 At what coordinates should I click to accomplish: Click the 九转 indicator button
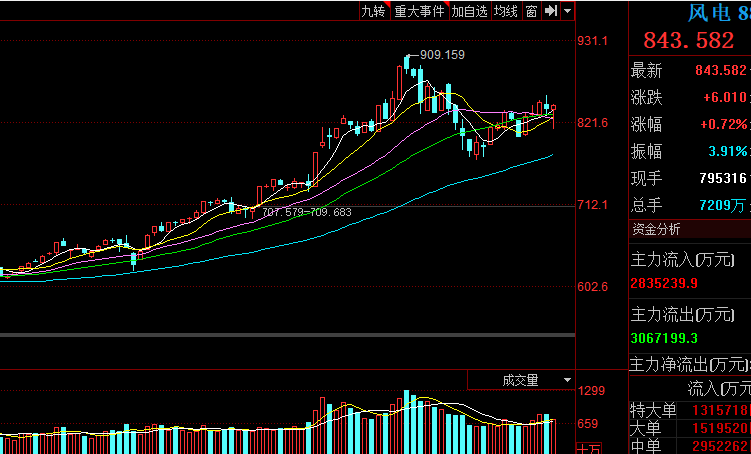[x=373, y=11]
